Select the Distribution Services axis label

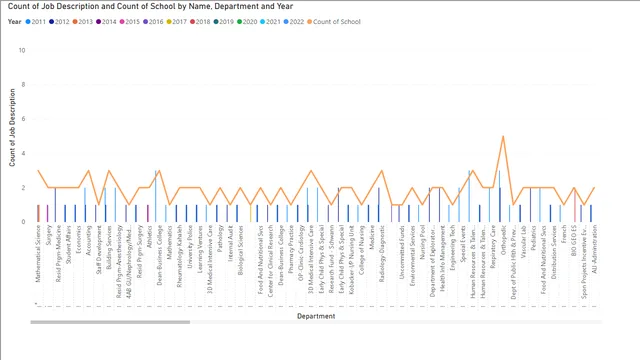[x=553, y=252]
